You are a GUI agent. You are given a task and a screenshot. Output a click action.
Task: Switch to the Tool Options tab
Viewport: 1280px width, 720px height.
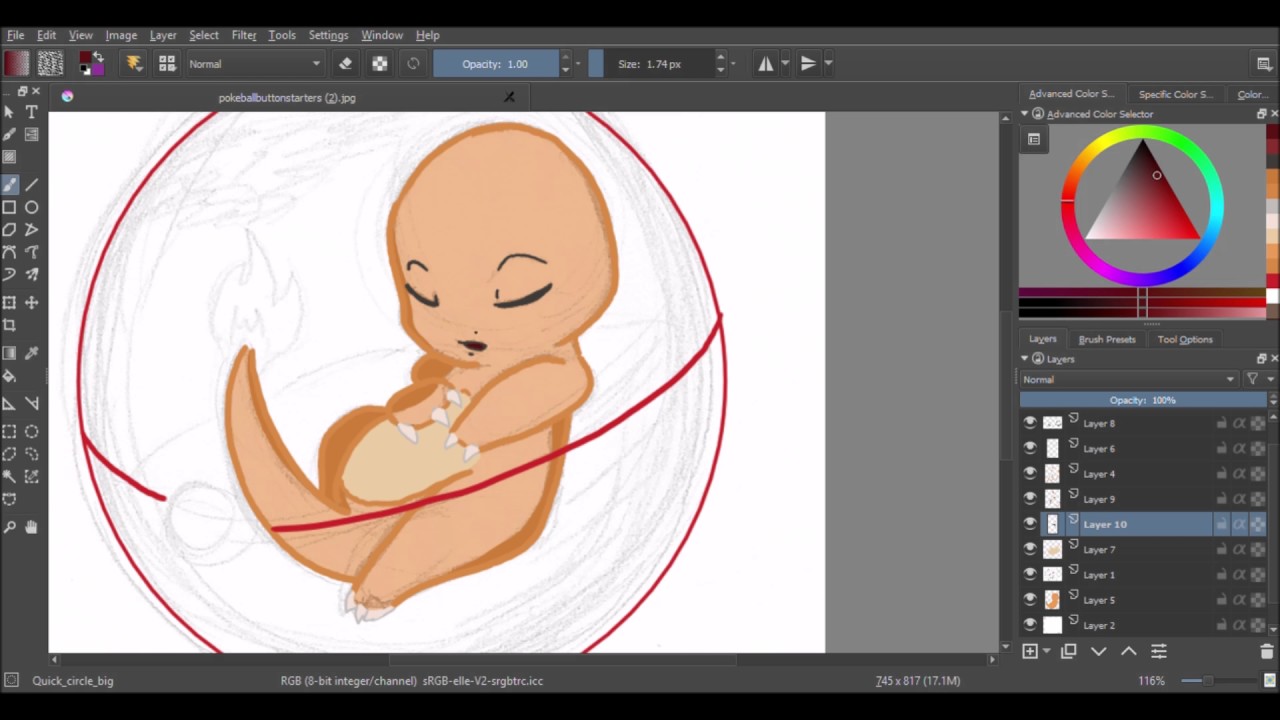1185,339
